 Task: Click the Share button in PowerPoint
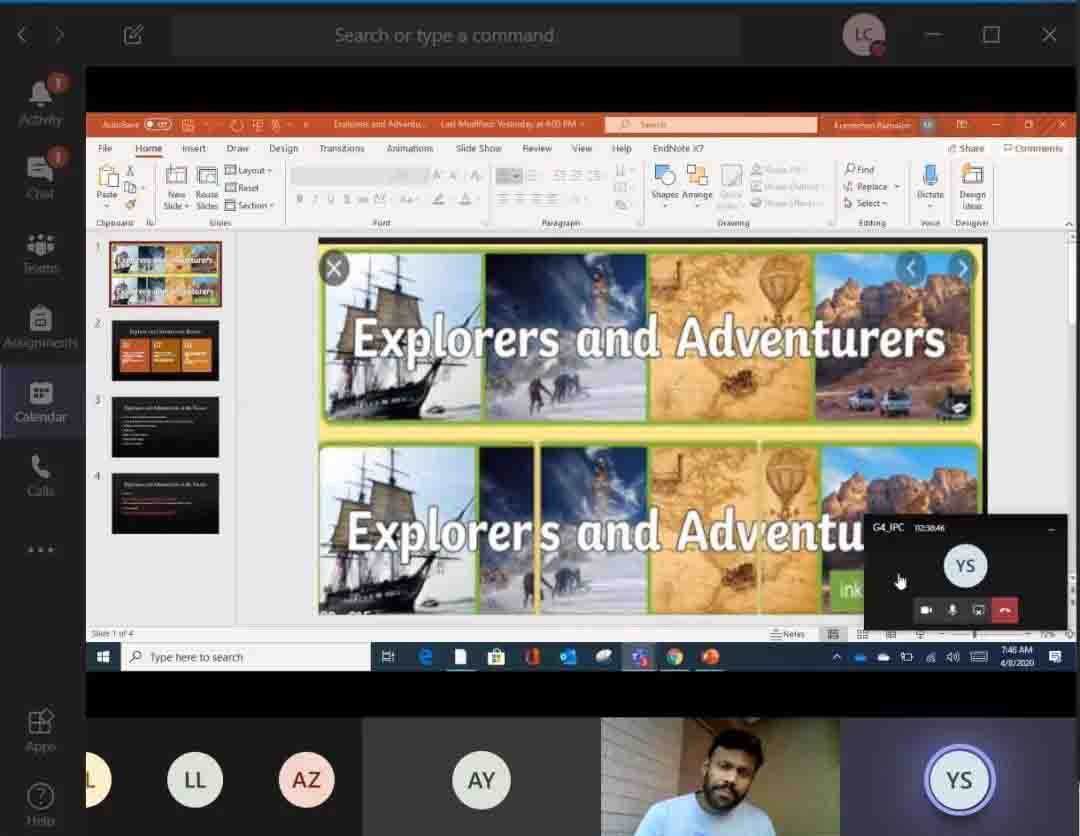tap(965, 149)
